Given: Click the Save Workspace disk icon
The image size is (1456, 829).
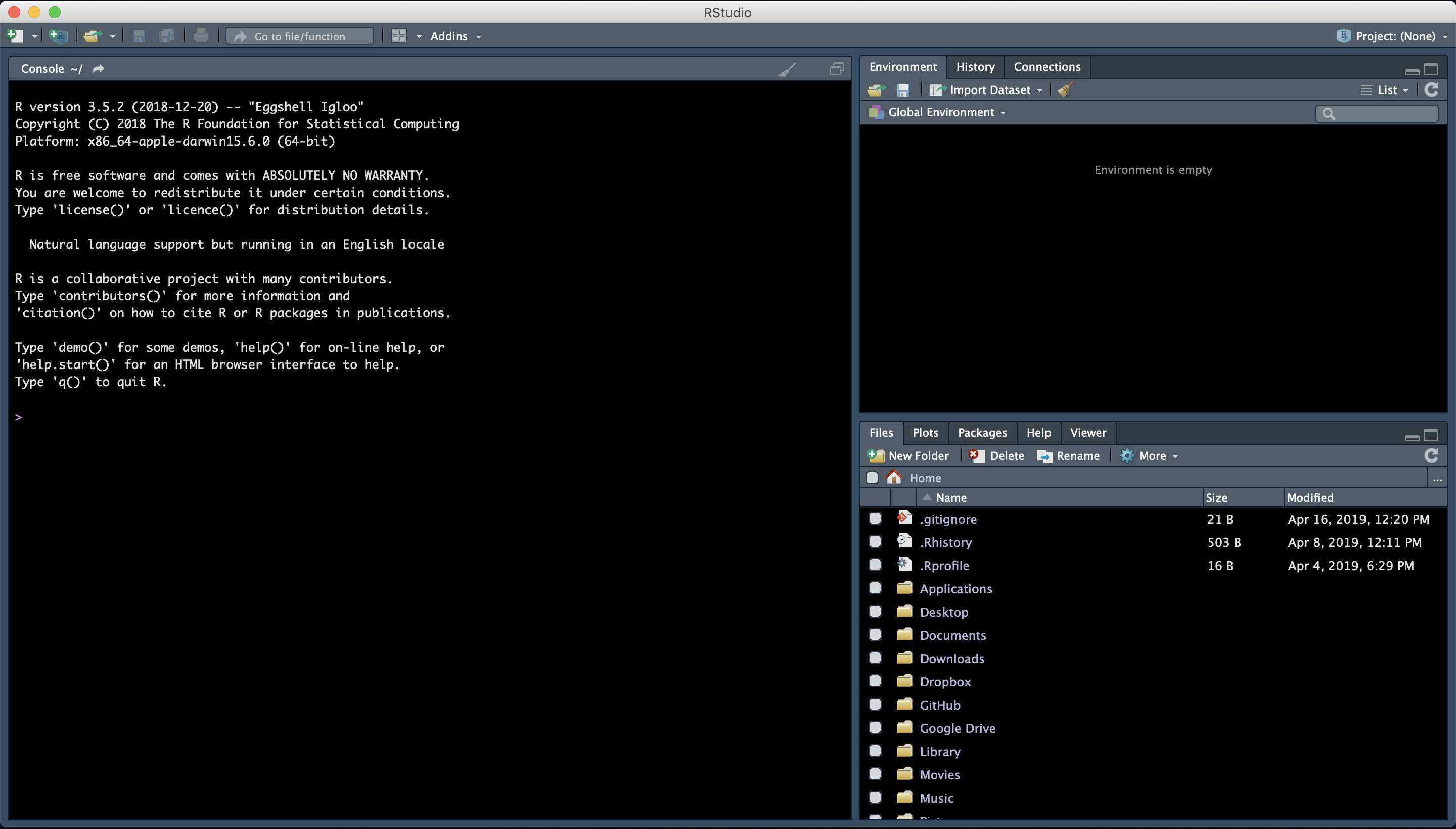Looking at the screenshot, I should tap(903, 90).
